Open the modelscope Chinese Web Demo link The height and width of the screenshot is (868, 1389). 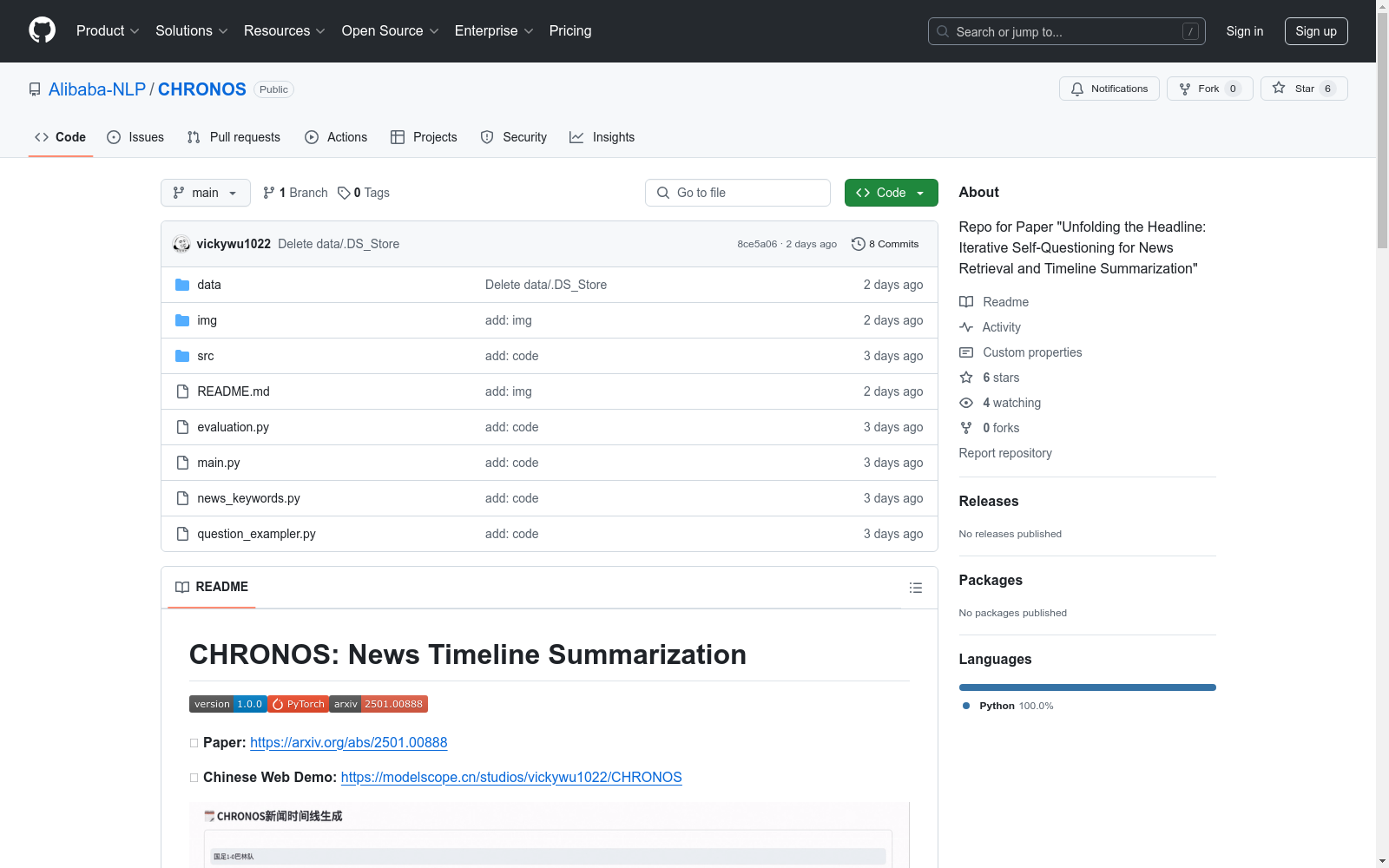[511, 778]
